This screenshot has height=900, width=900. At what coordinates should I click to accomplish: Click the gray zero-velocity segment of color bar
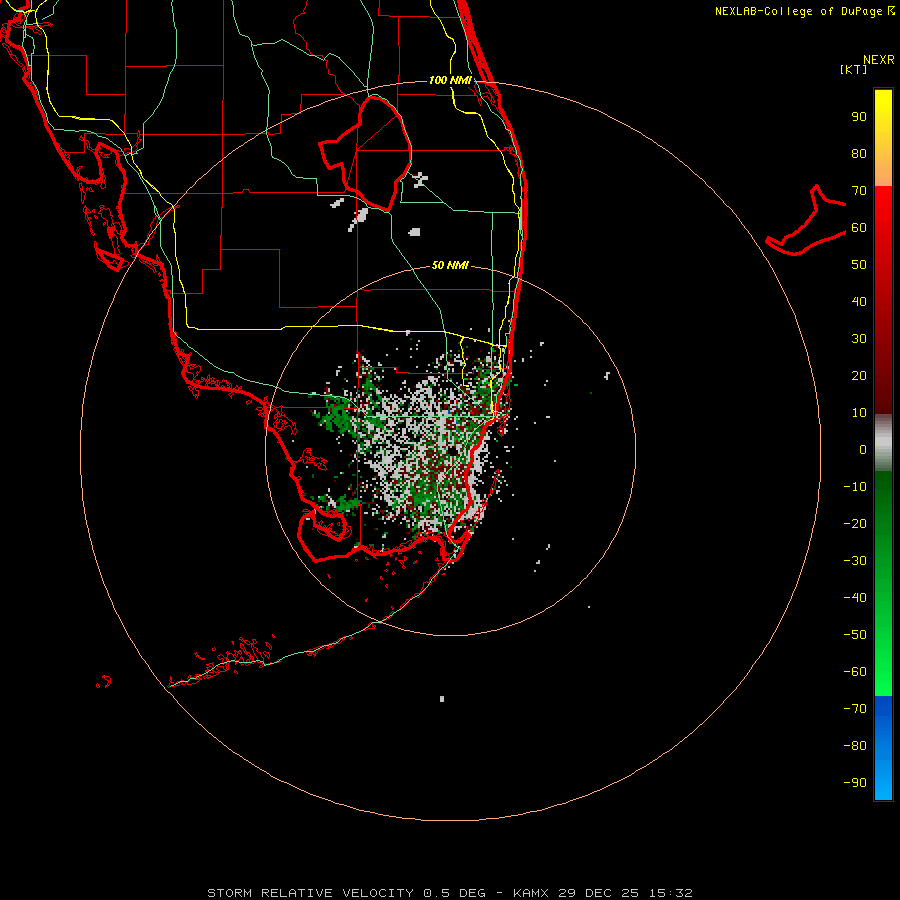point(883,443)
